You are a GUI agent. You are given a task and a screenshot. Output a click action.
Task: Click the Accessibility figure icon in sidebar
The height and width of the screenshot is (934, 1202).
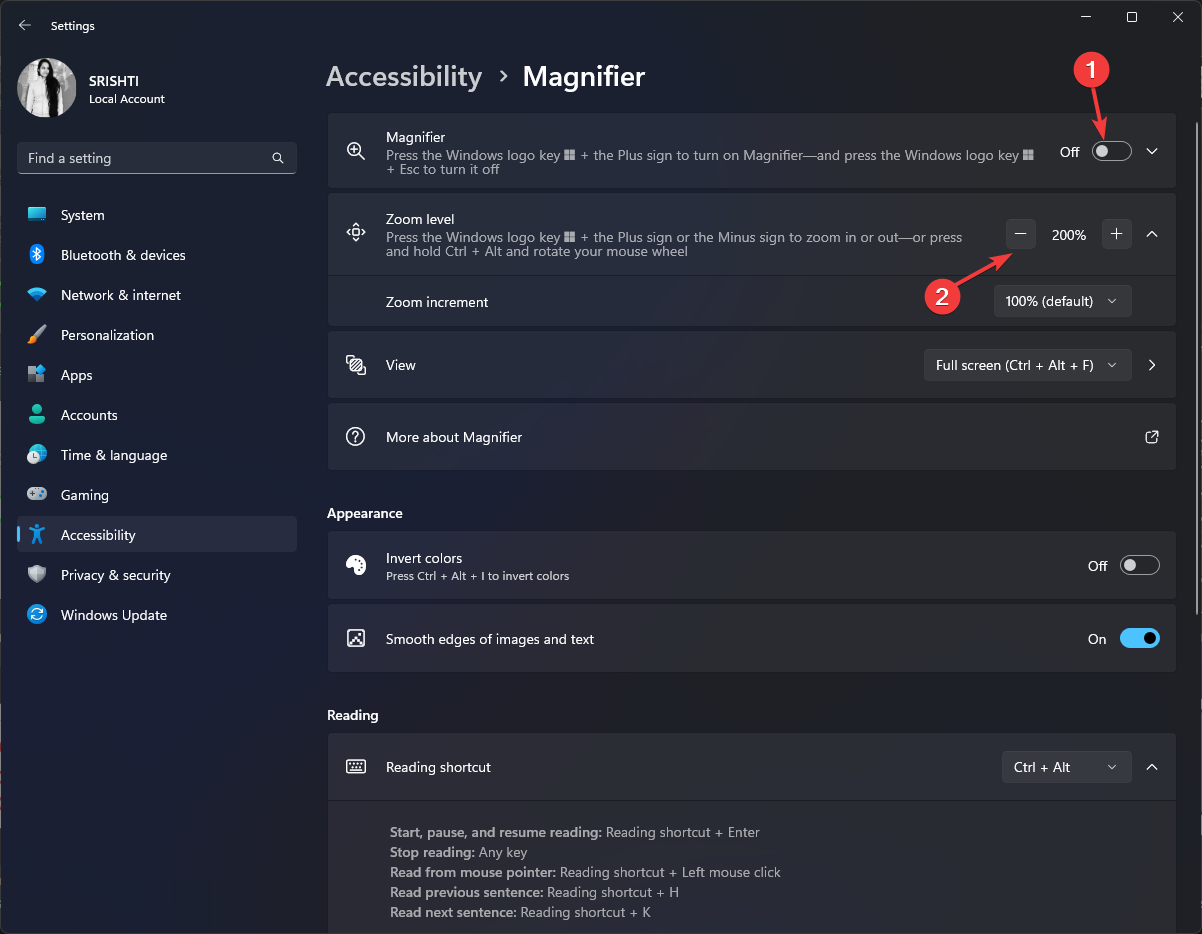click(37, 535)
